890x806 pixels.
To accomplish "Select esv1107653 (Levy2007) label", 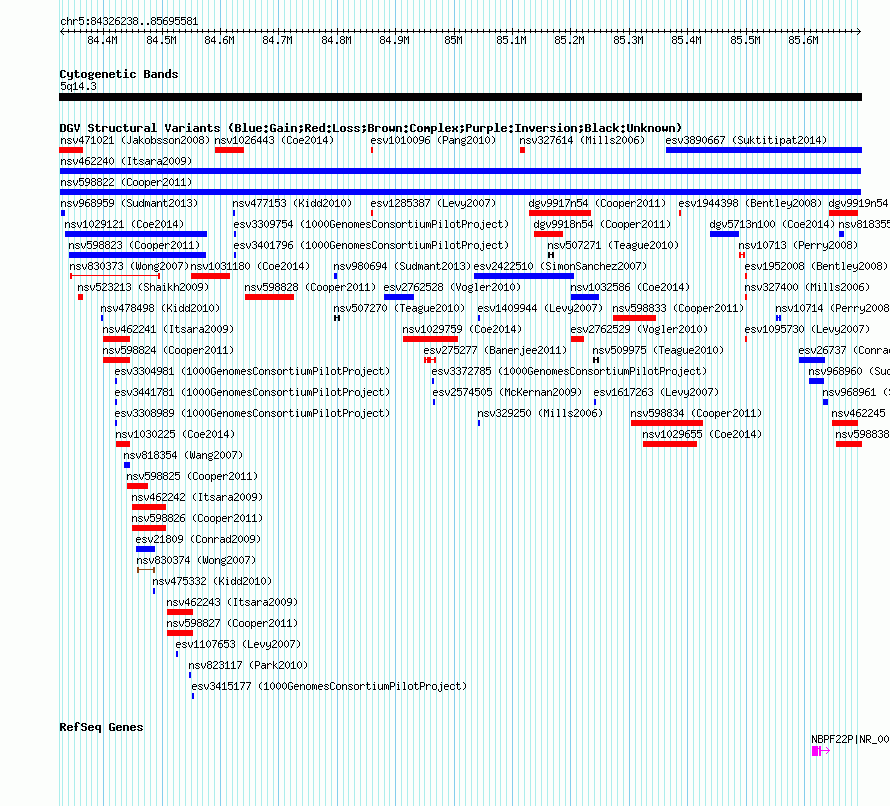I will coord(238,644).
